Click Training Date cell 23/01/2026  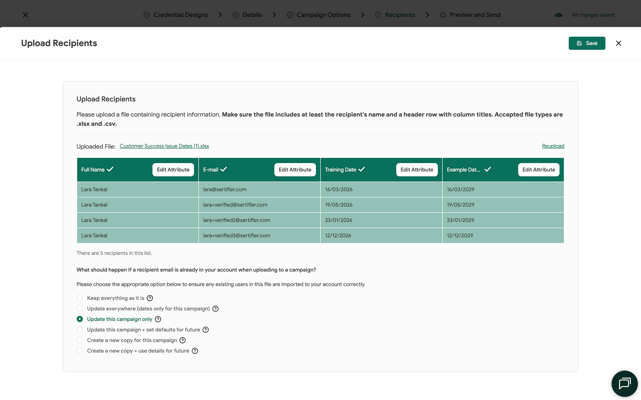381,220
